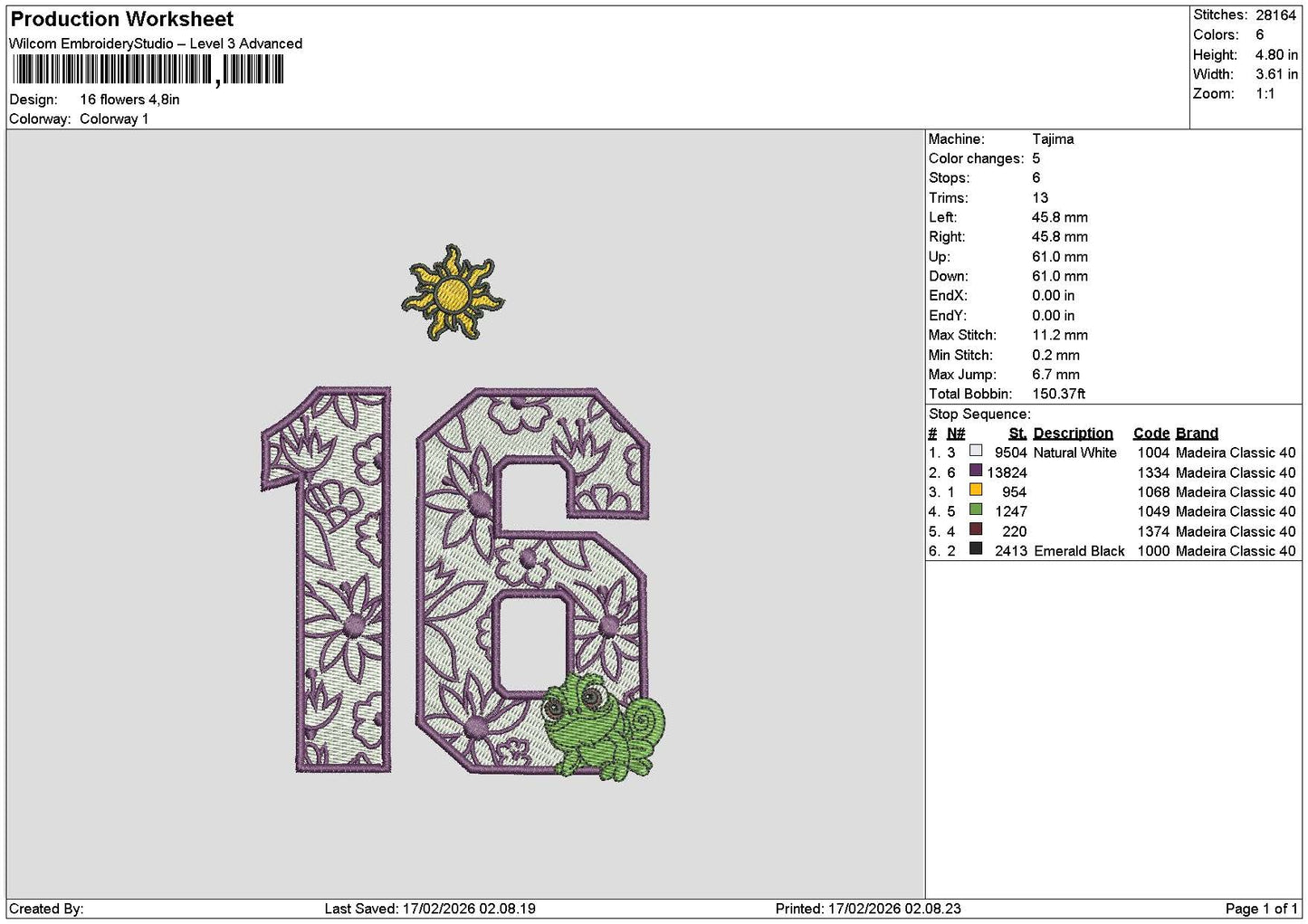Click the Zoom value '1:1'
1308x924 pixels.
[x=1265, y=93]
